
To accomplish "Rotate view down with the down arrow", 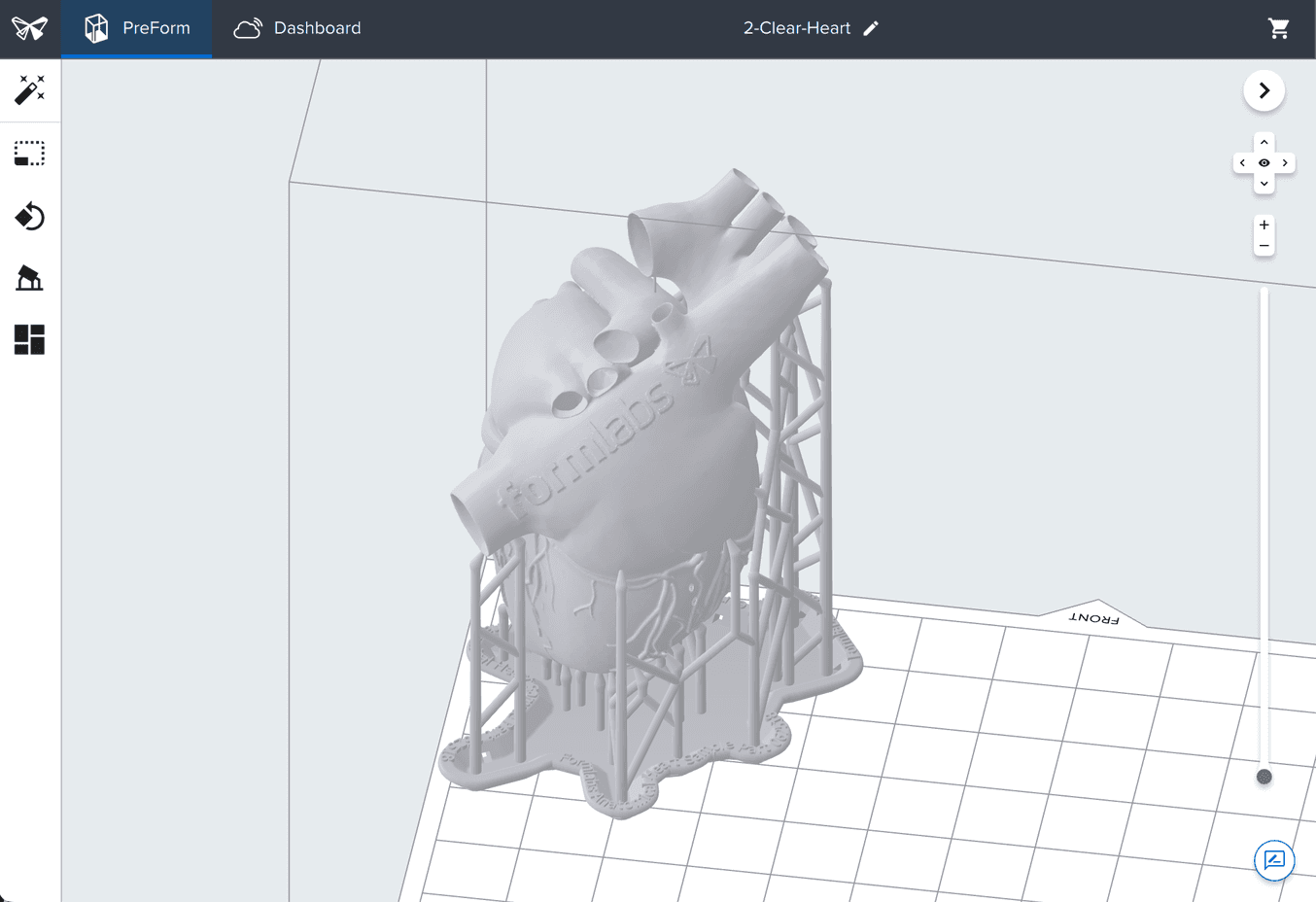I will 1264,184.
